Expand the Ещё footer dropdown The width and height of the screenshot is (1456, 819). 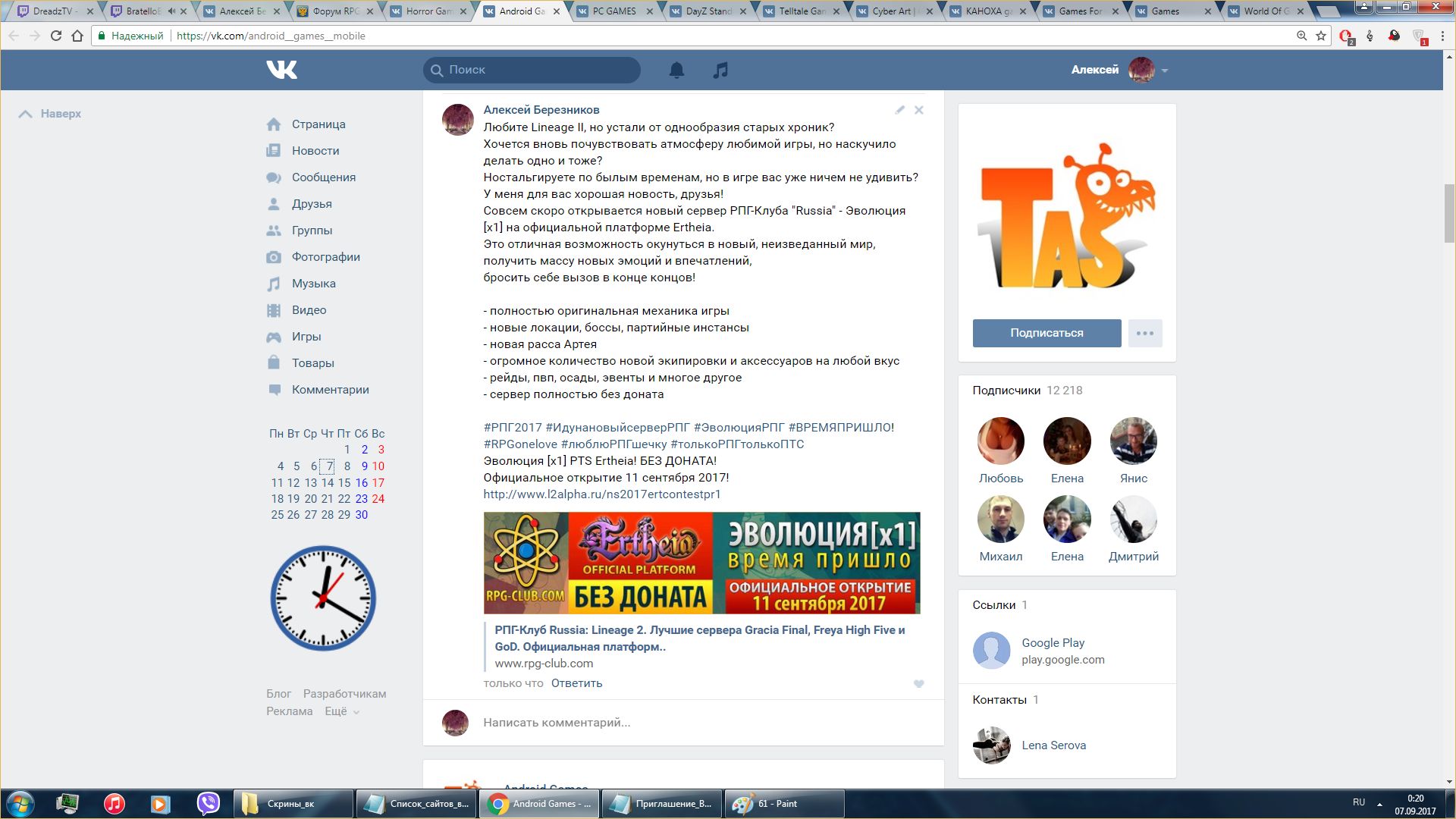[x=342, y=711]
